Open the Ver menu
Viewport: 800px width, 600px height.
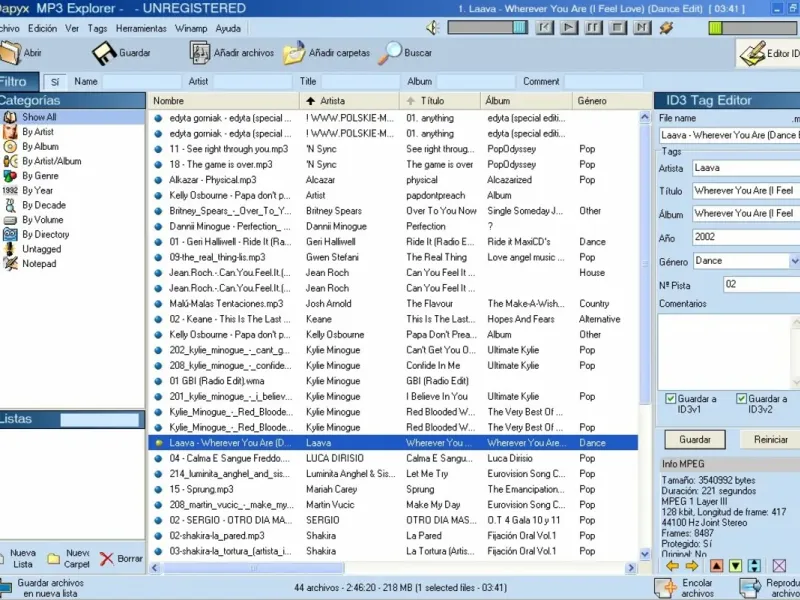(72, 29)
